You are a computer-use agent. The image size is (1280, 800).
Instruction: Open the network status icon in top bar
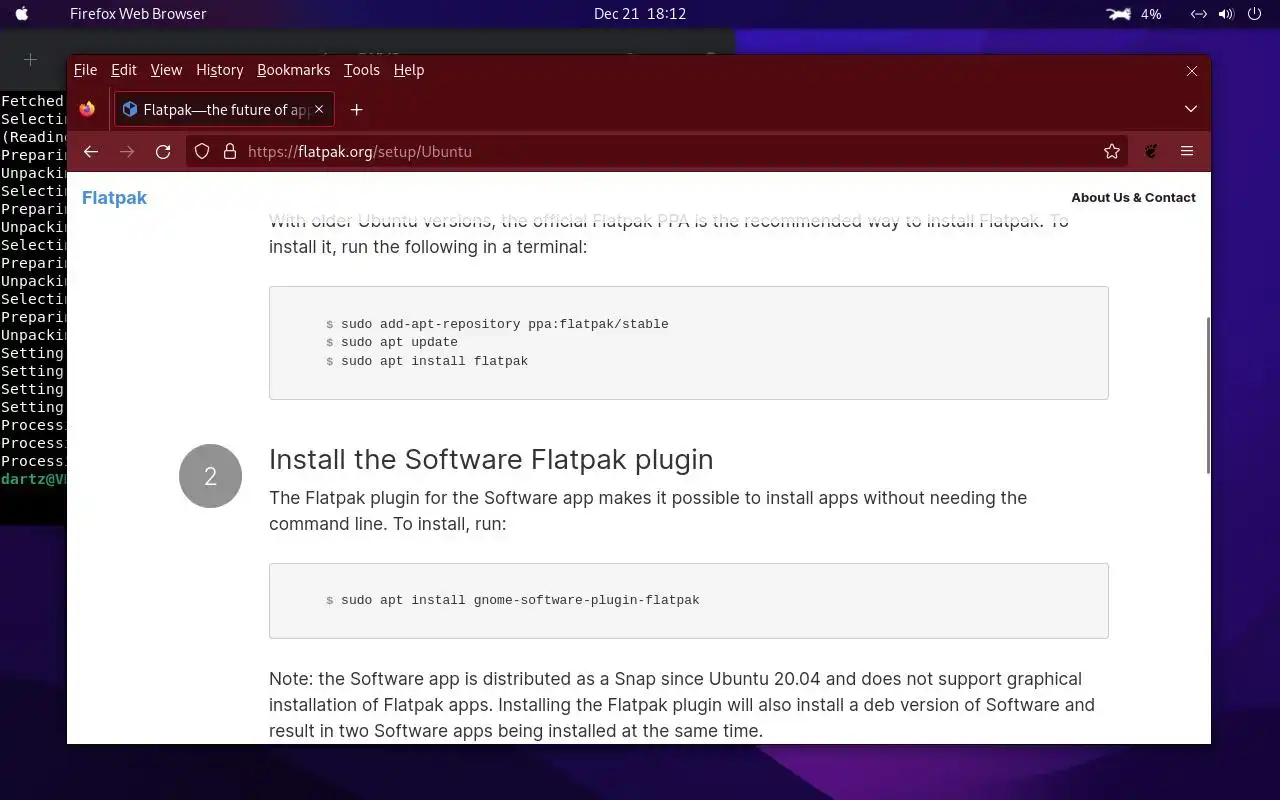point(1198,14)
